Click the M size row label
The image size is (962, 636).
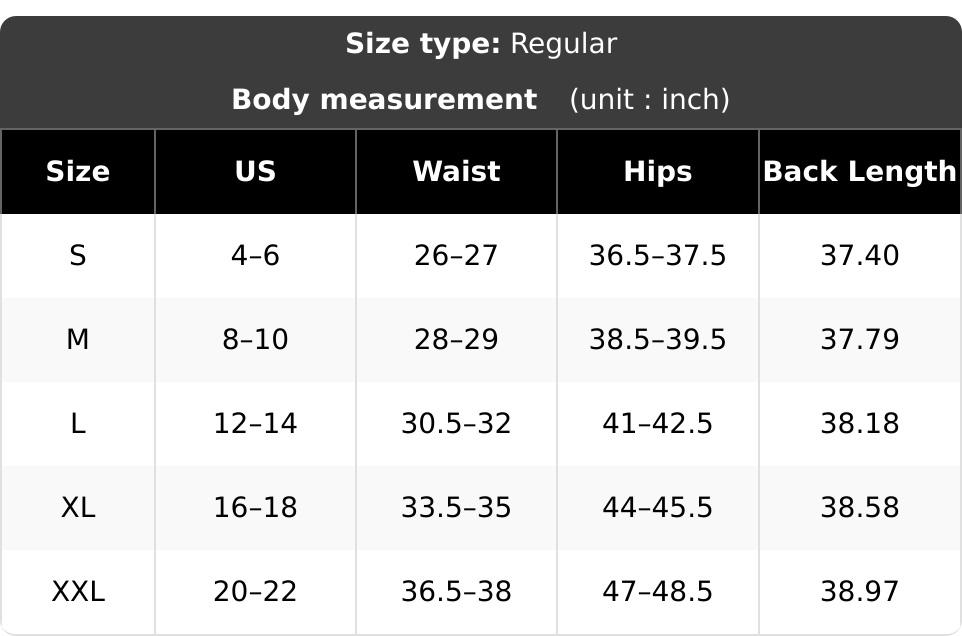(x=78, y=340)
